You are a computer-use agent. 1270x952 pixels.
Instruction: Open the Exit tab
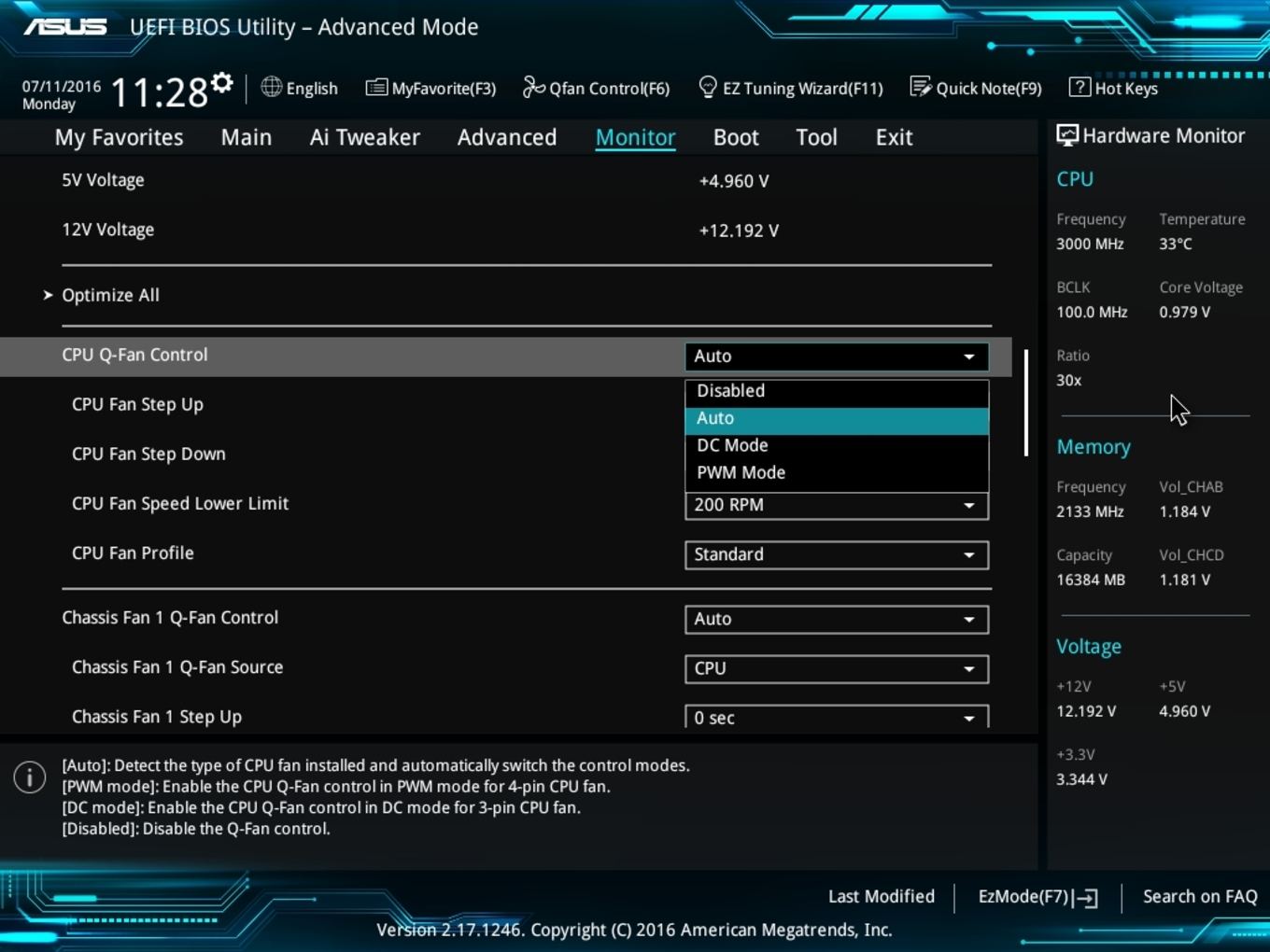click(x=894, y=137)
